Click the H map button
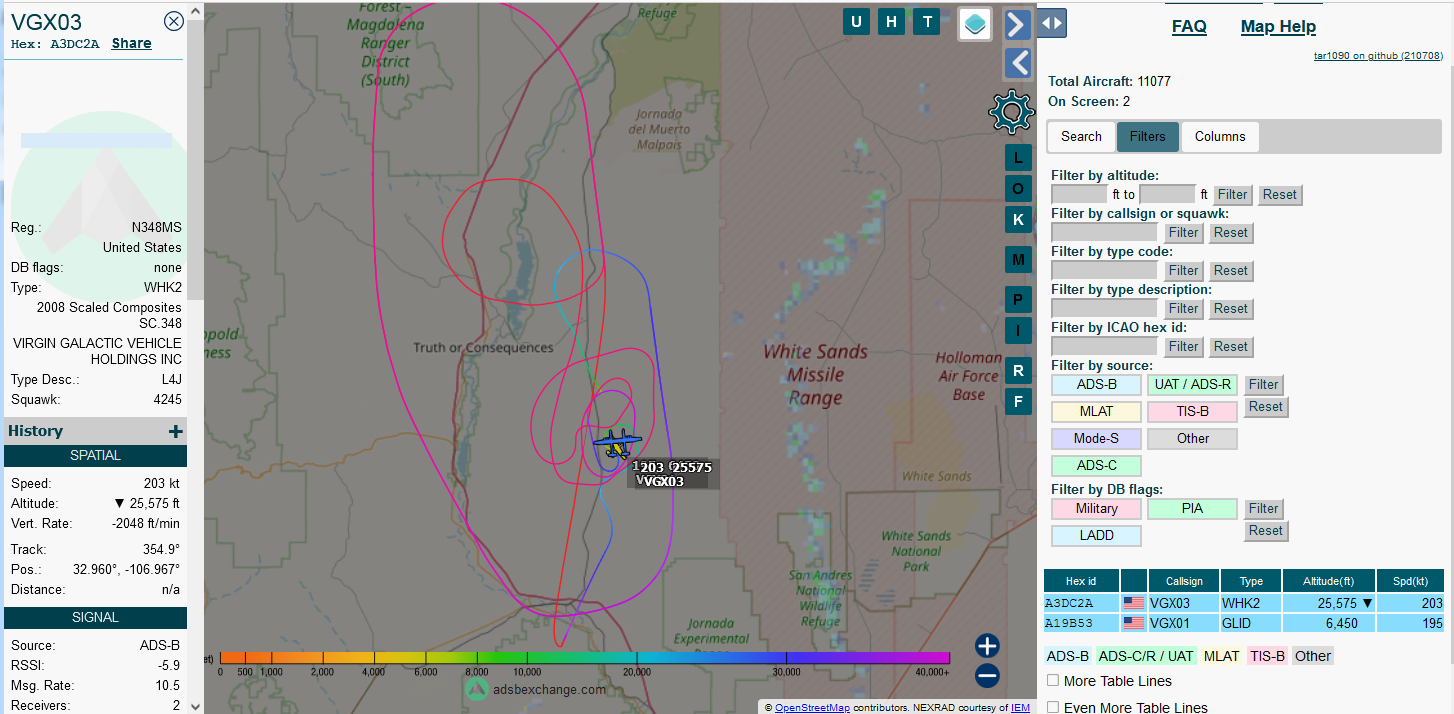The image size is (1454, 714). (x=891, y=22)
